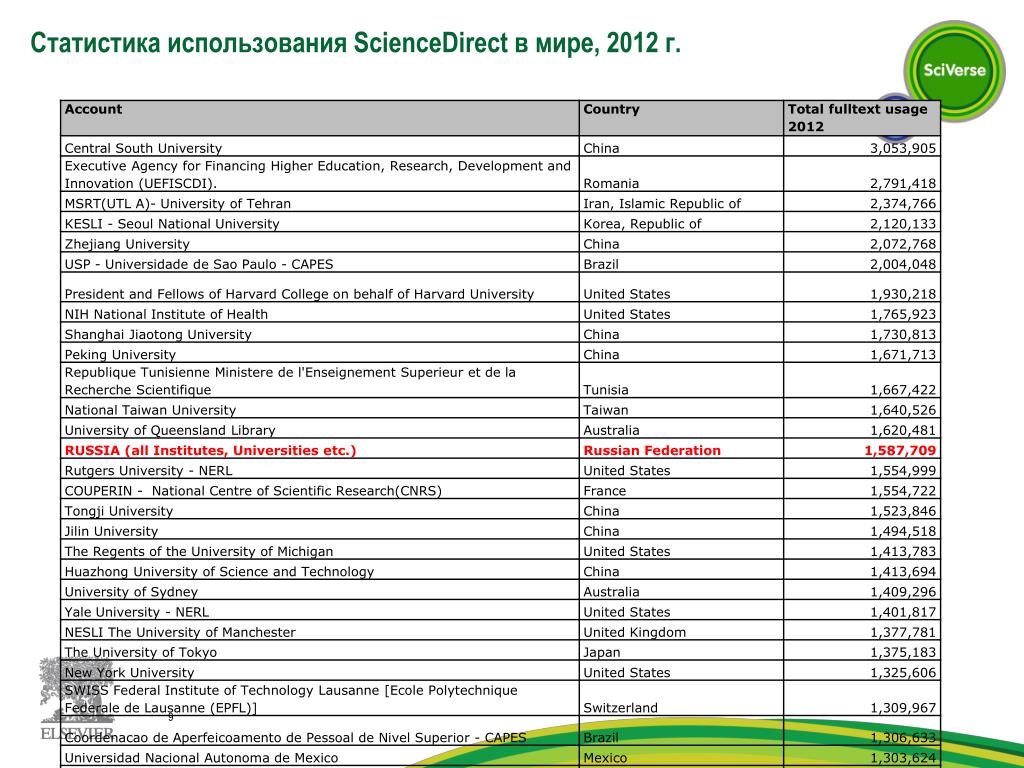
Task: Select the 'University of Sydney' row
Action: (500, 590)
